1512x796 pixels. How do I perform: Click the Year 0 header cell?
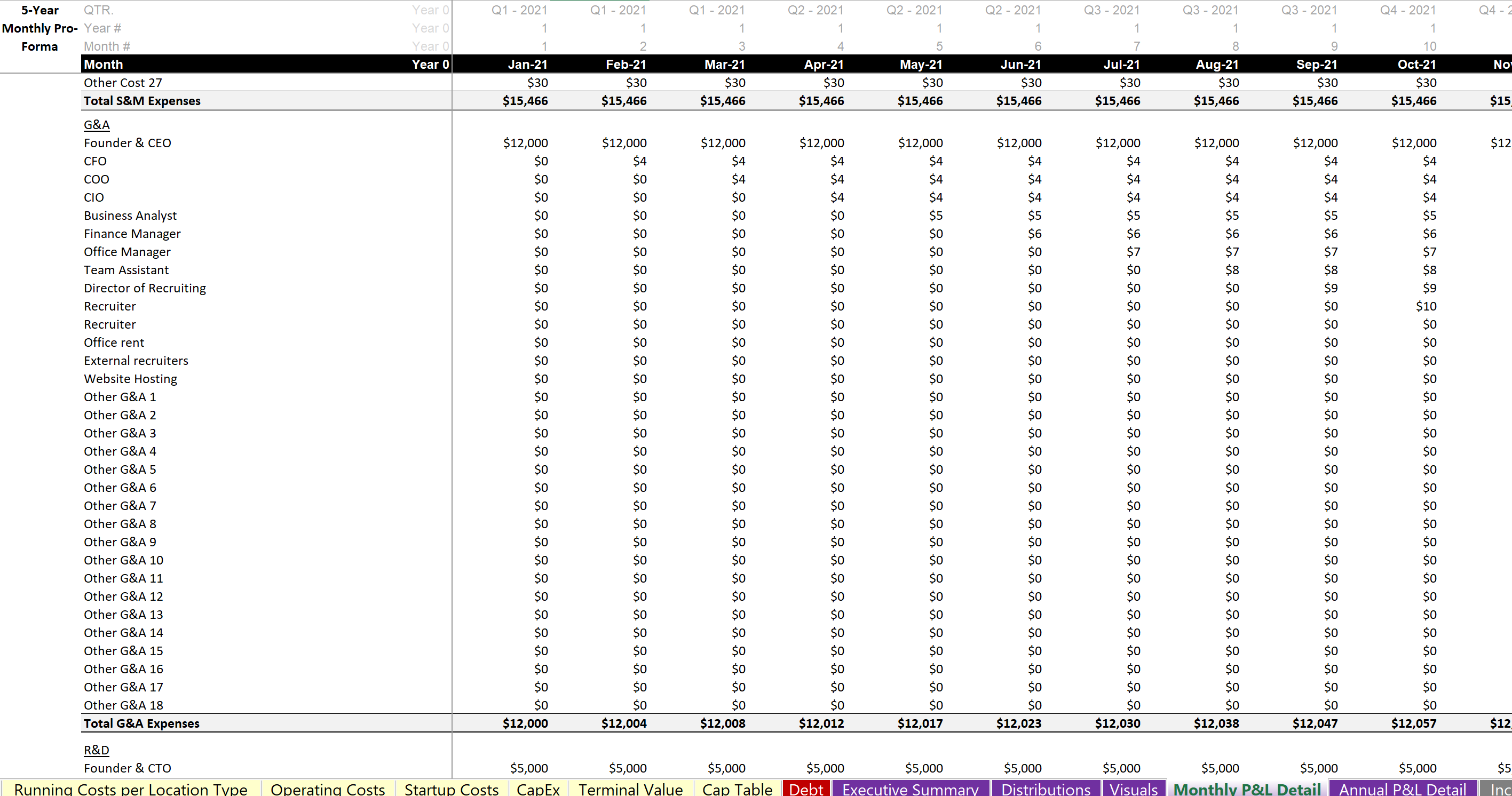[x=430, y=65]
